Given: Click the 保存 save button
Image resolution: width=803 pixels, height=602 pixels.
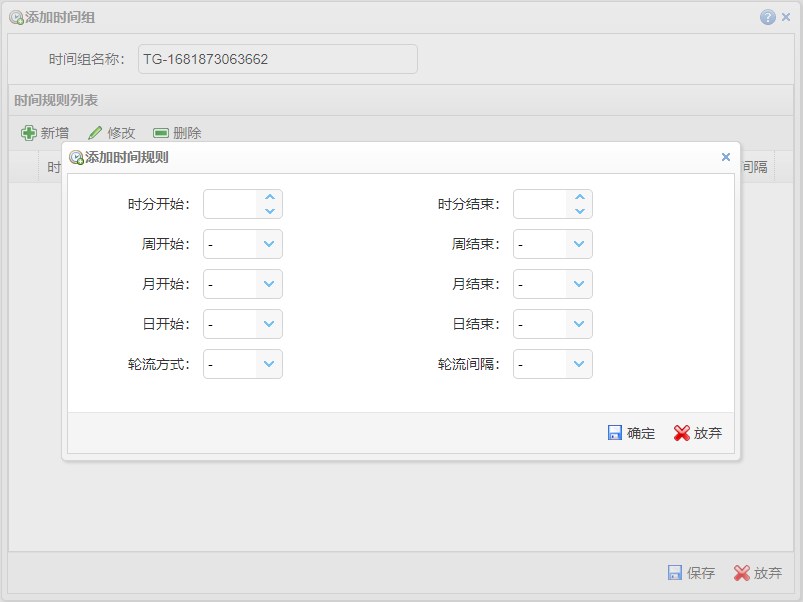Looking at the screenshot, I should [x=691, y=573].
